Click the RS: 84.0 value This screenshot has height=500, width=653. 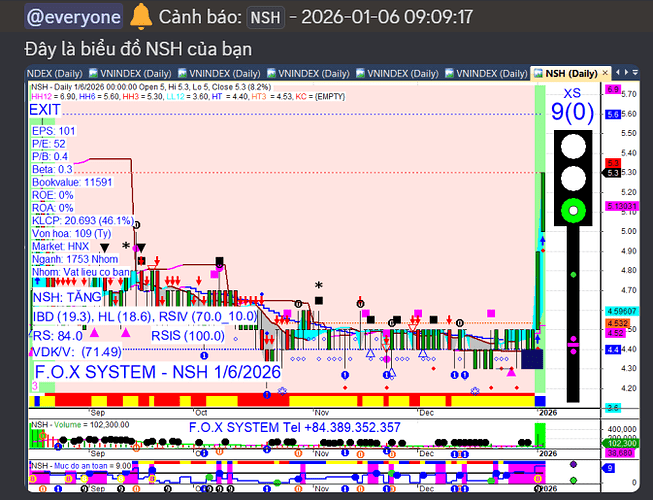(57, 336)
